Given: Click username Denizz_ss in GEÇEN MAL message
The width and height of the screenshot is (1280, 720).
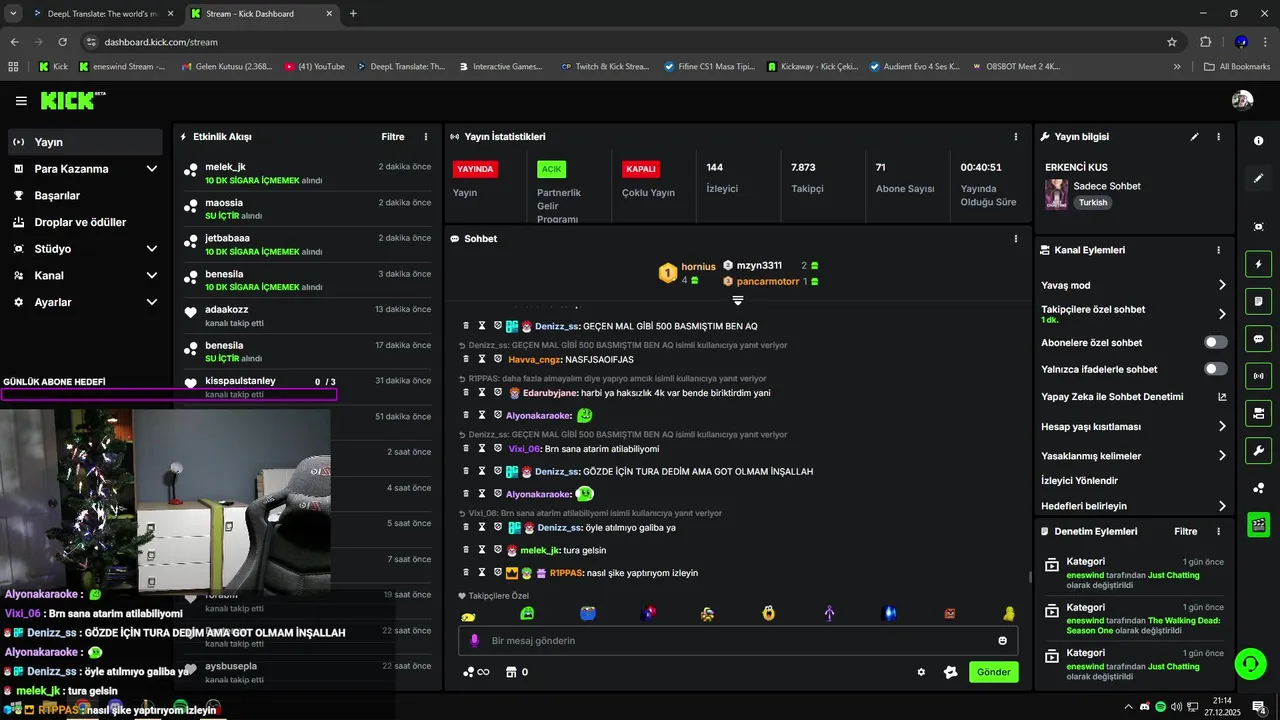Looking at the screenshot, I should 557,326.
